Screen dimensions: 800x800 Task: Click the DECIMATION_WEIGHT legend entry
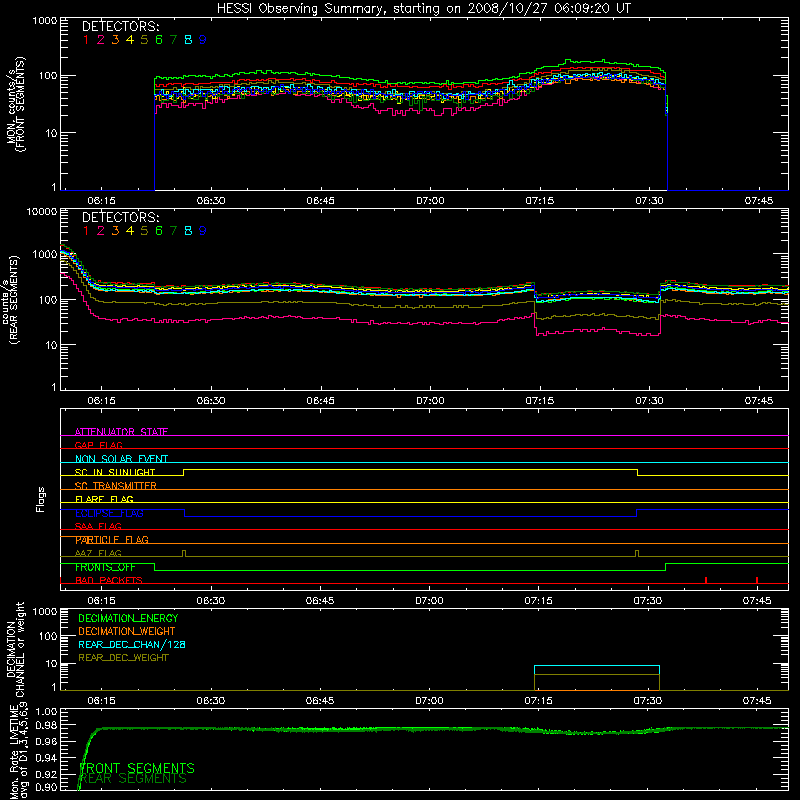(127, 631)
